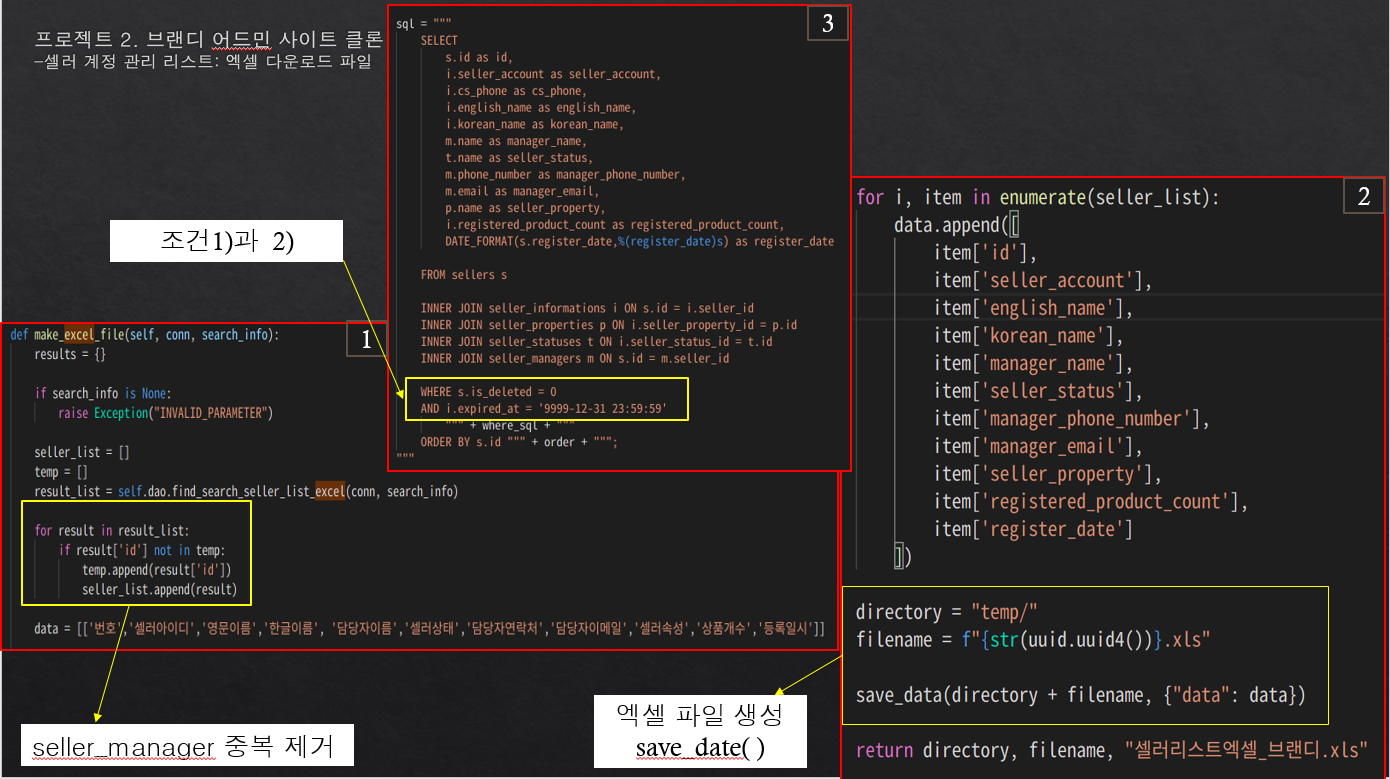
Task: Click the 'AND i.expired_at = 9999-12-31' line
Action: click(x=543, y=409)
